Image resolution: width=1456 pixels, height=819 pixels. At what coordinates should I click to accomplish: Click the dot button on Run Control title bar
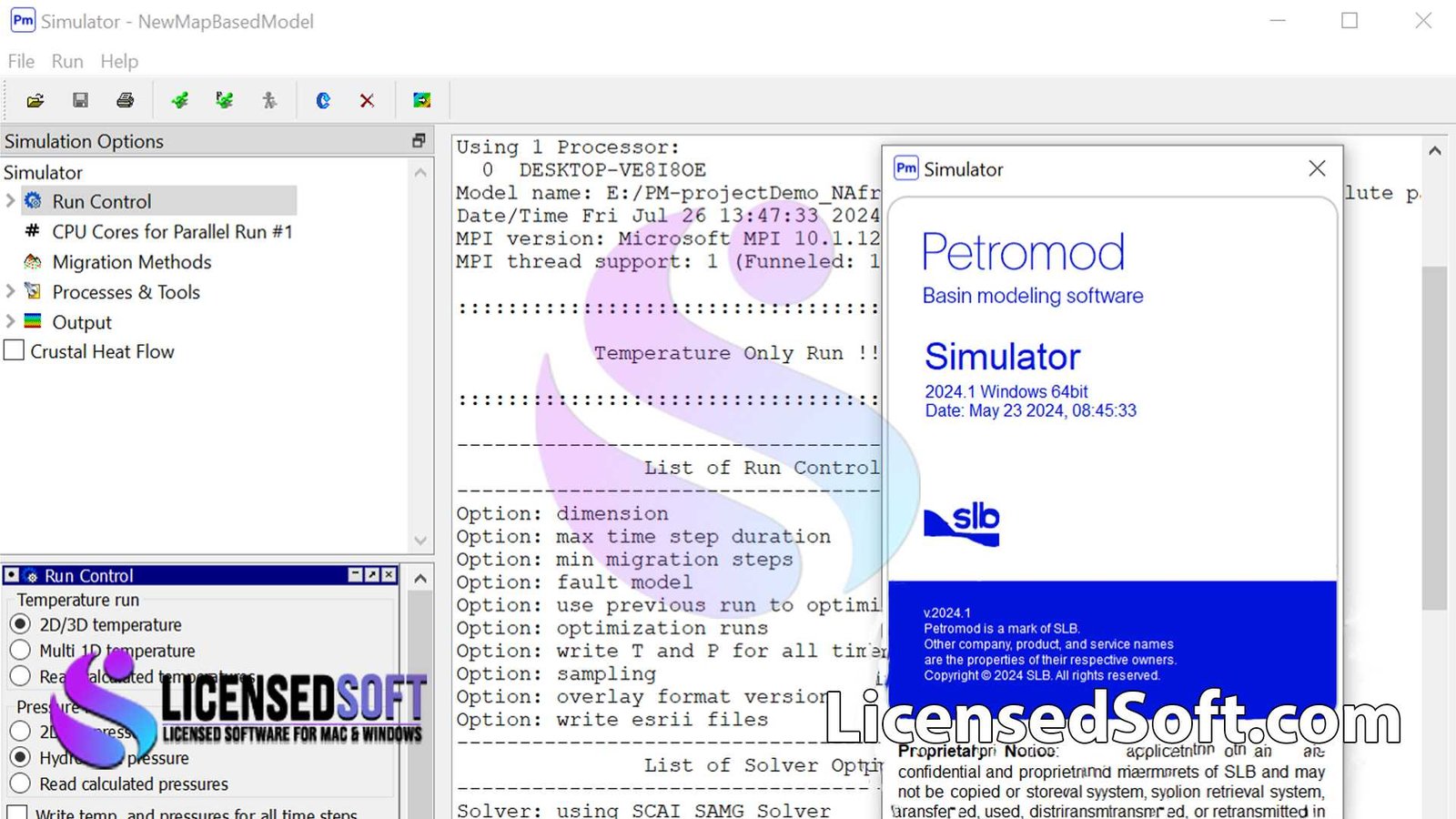[12, 575]
